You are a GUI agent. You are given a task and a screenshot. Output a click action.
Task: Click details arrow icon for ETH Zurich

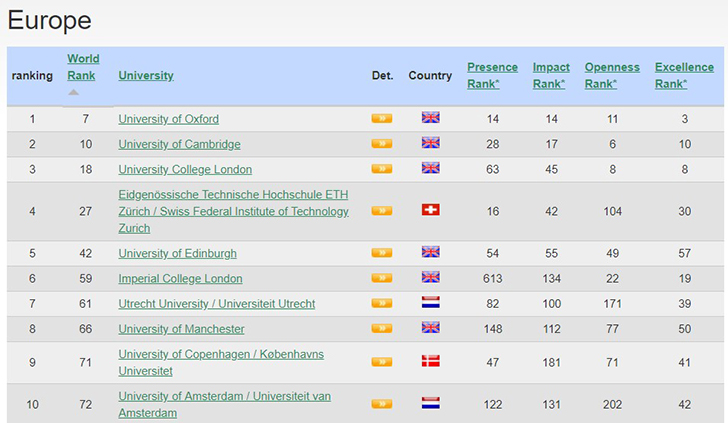tap(381, 211)
